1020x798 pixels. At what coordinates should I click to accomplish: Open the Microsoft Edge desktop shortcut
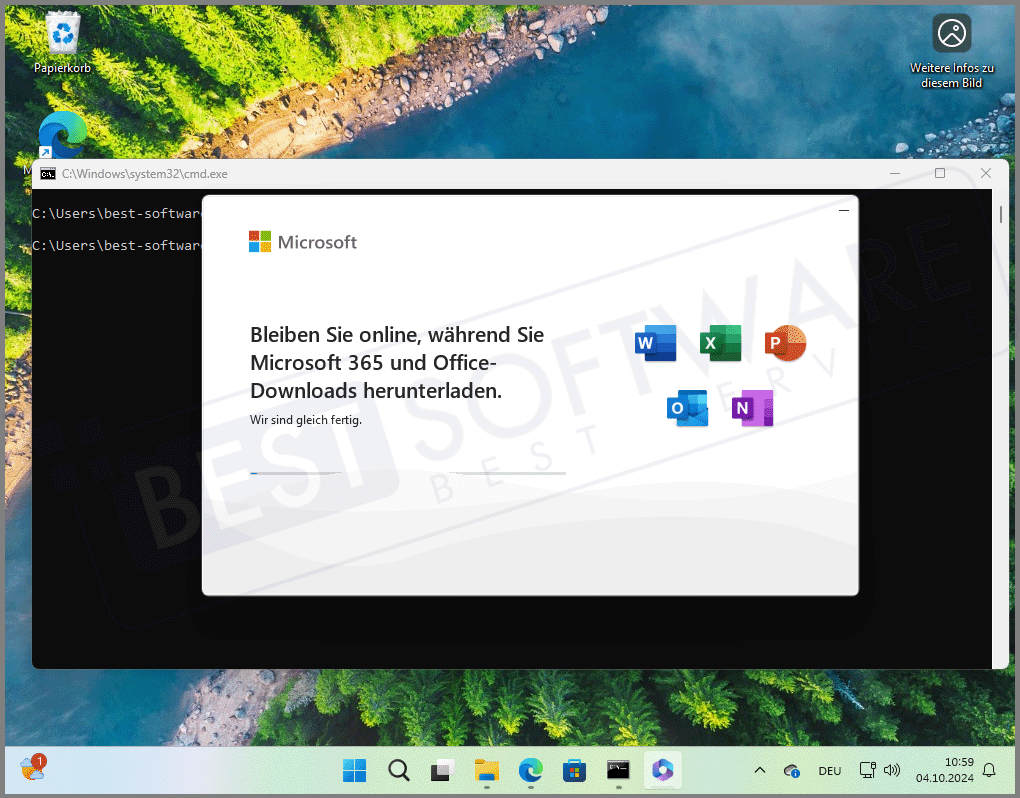[62, 135]
